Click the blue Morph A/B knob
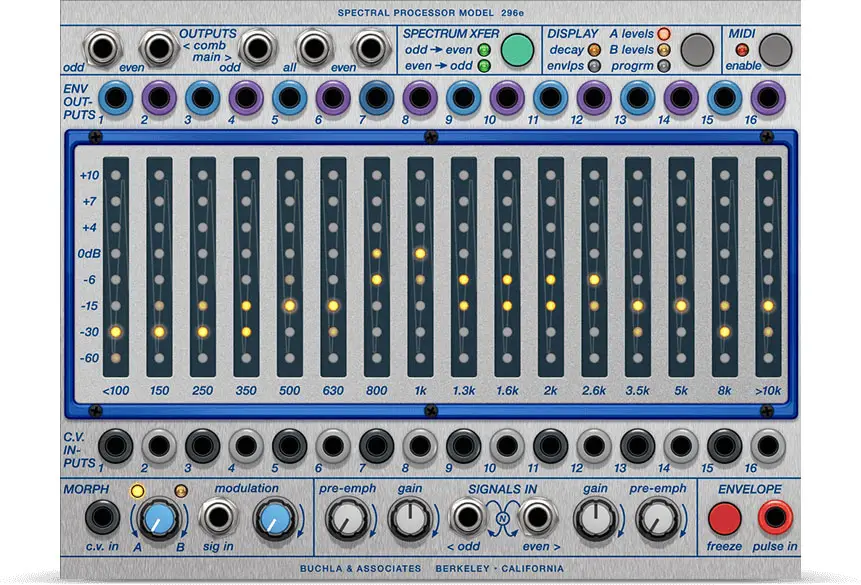 coord(159,519)
